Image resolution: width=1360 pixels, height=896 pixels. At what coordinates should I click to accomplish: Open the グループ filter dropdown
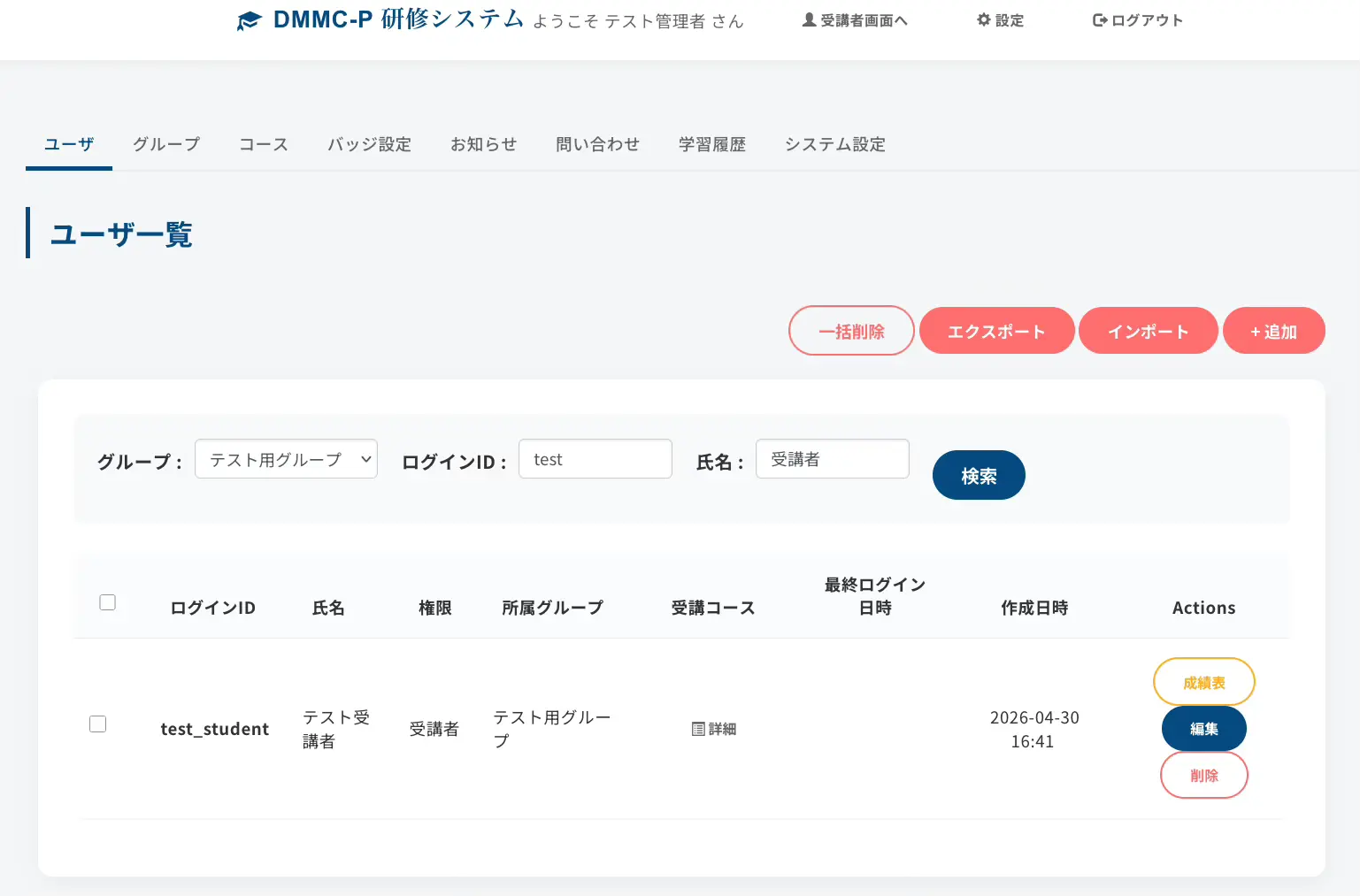tap(286, 459)
